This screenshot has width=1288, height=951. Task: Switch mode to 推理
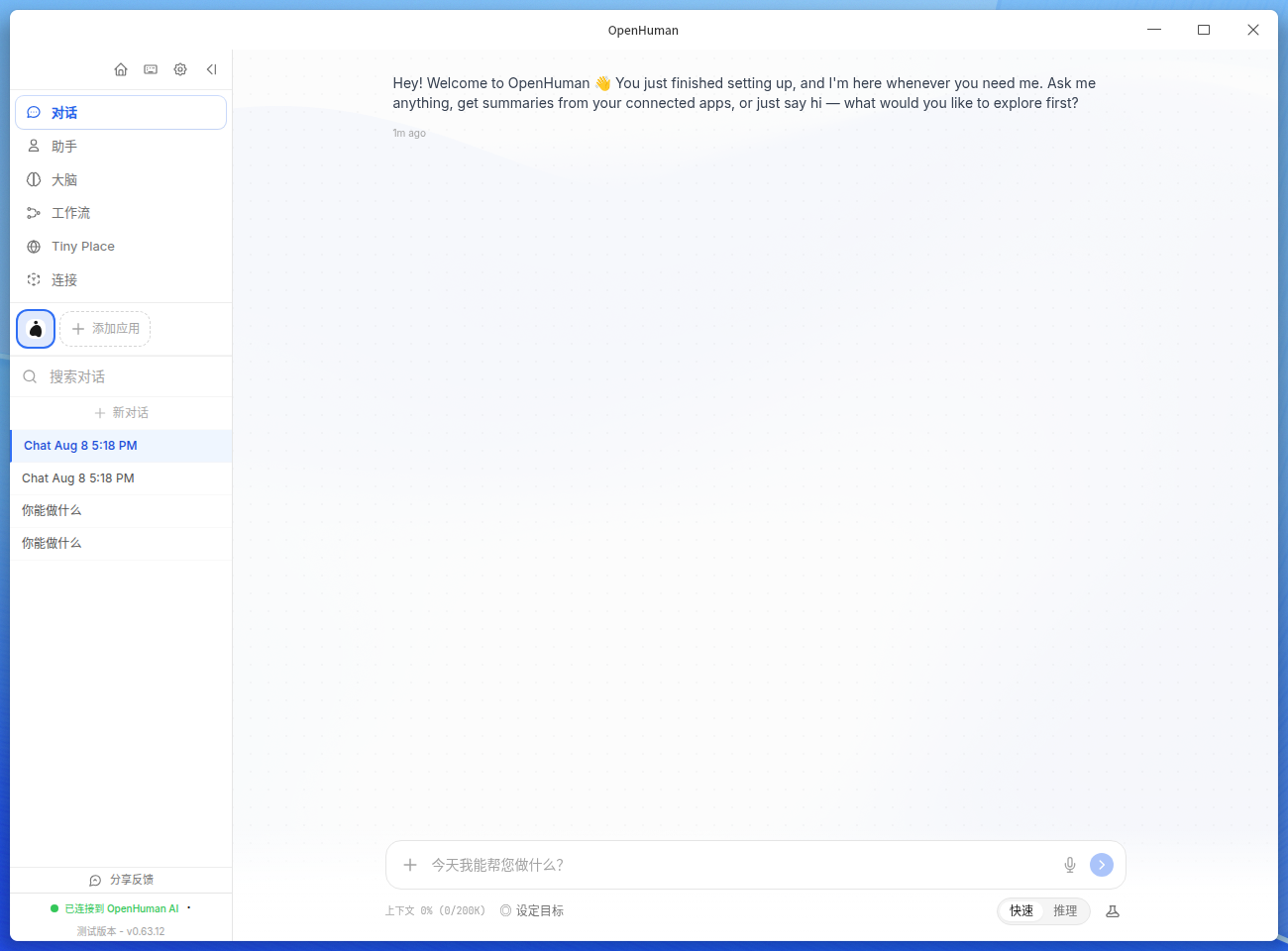[x=1065, y=910]
